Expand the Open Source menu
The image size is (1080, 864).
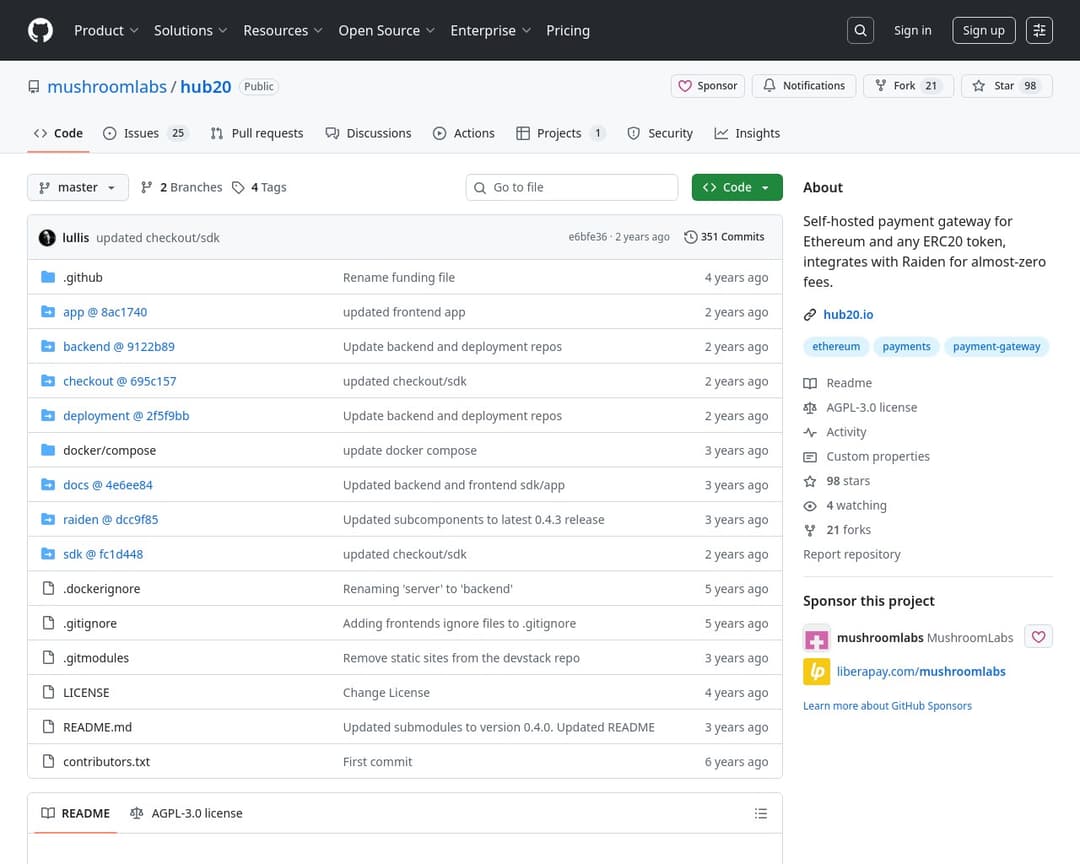[386, 30]
